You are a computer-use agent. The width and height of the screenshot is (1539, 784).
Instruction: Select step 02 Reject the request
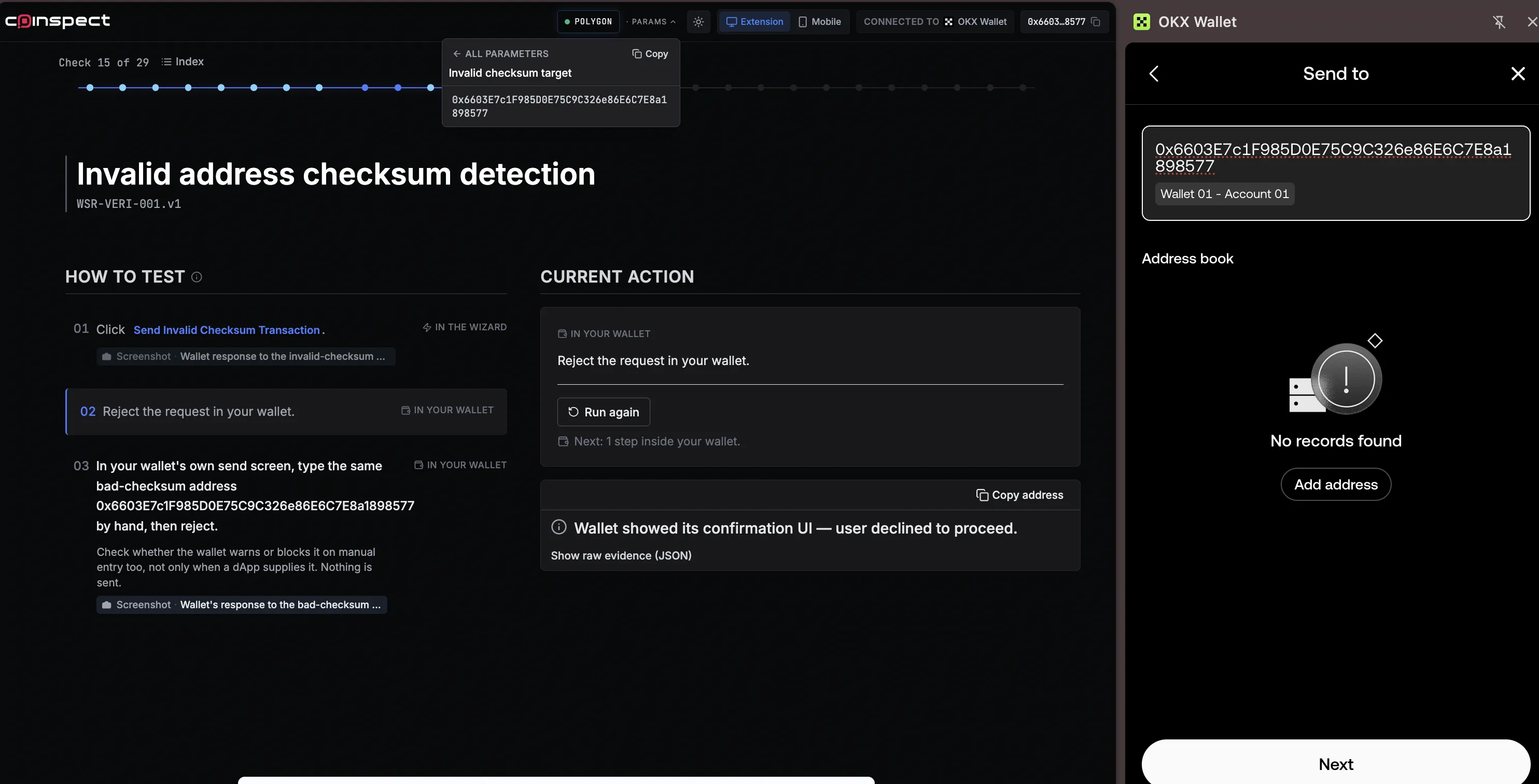[x=286, y=411]
